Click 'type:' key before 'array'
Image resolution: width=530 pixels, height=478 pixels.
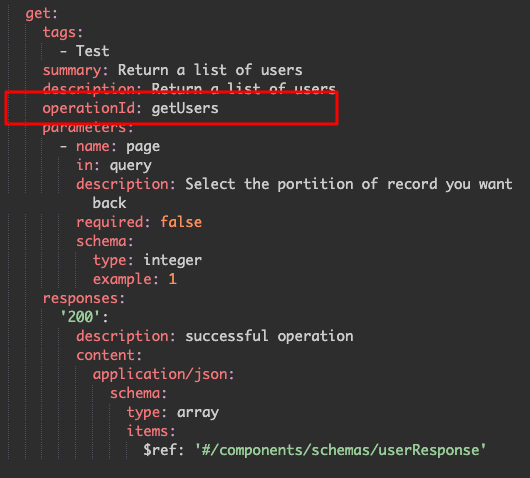[147, 413]
